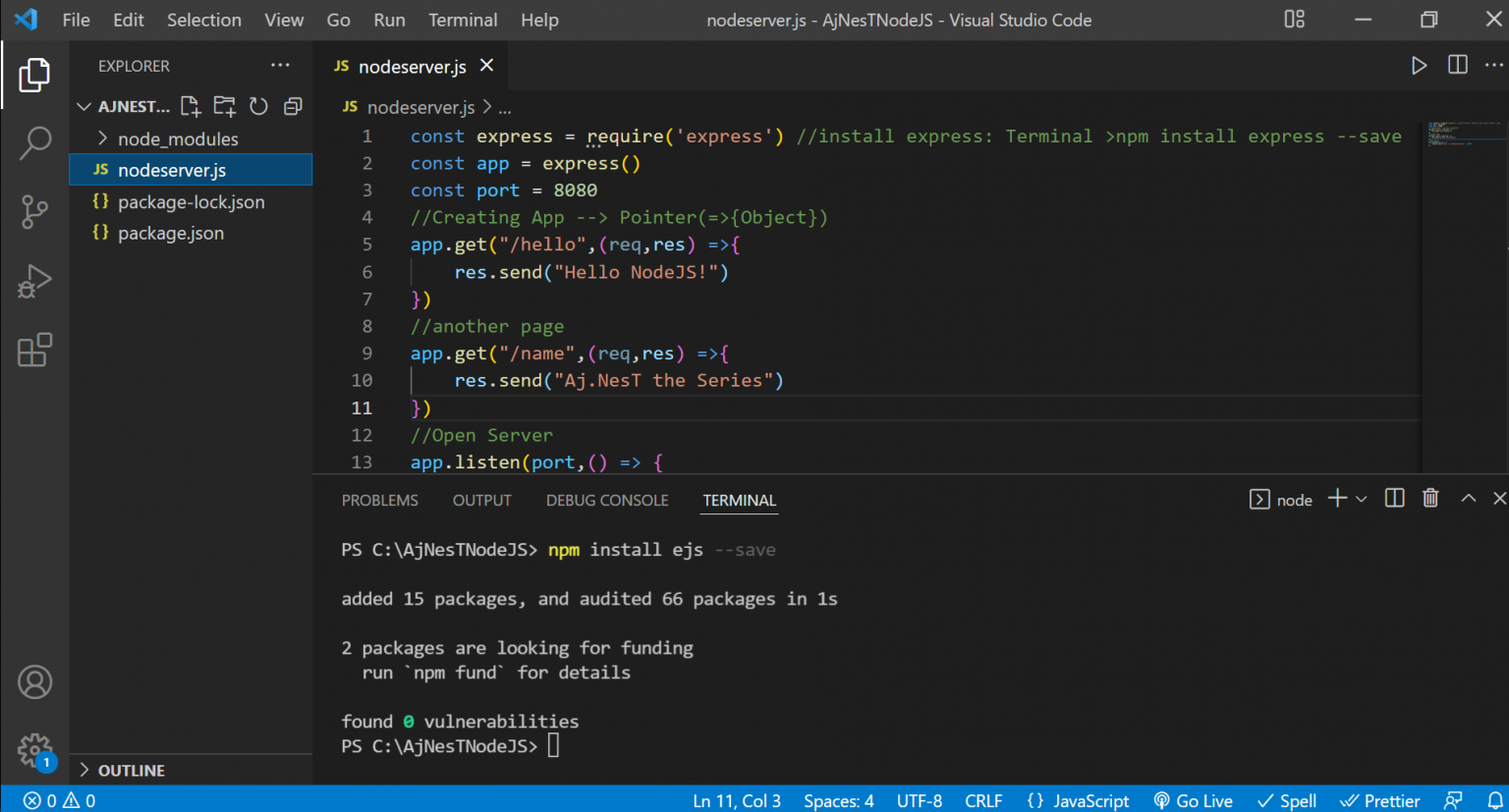
Task: Refresh the Explorer file tree
Action: click(x=258, y=106)
